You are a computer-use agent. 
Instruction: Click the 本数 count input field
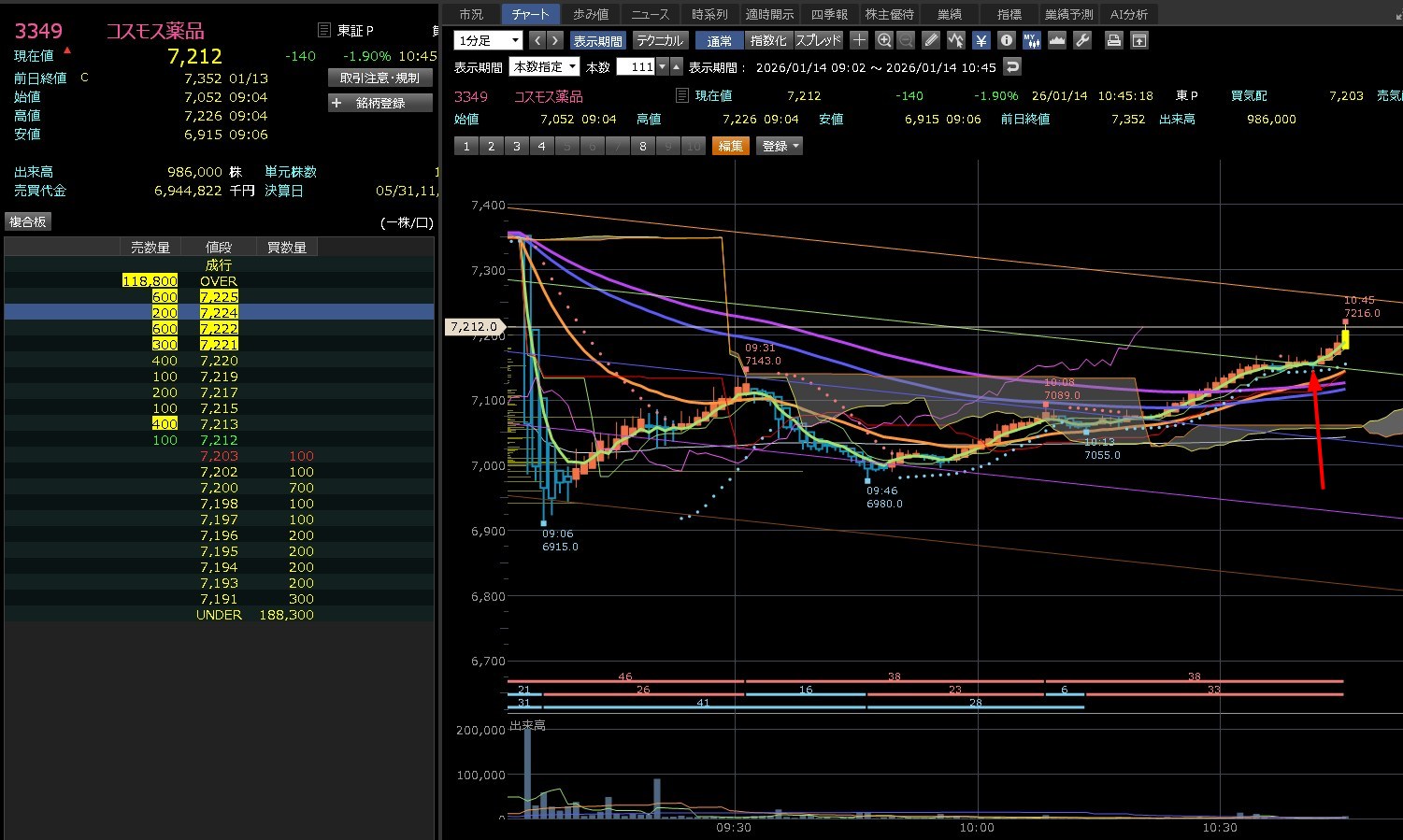click(x=637, y=66)
